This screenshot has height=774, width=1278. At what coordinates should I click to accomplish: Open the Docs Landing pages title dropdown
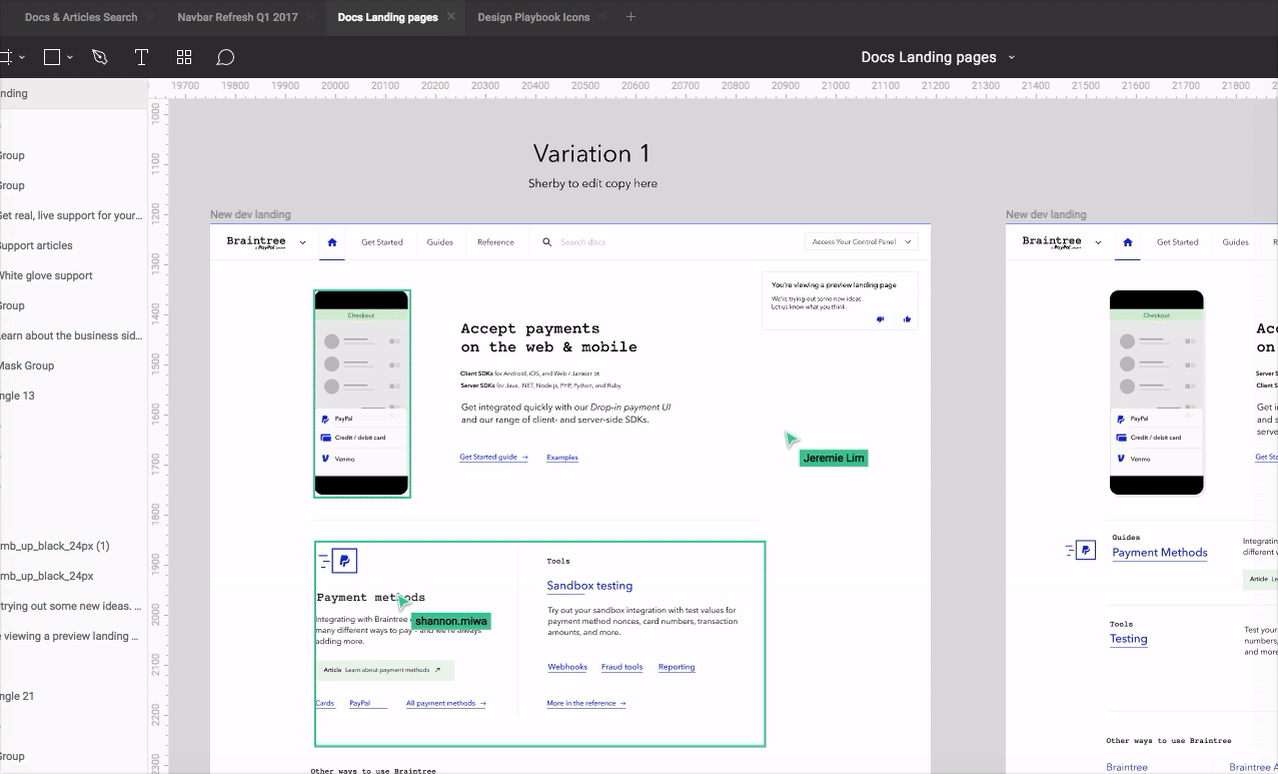point(1011,57)
